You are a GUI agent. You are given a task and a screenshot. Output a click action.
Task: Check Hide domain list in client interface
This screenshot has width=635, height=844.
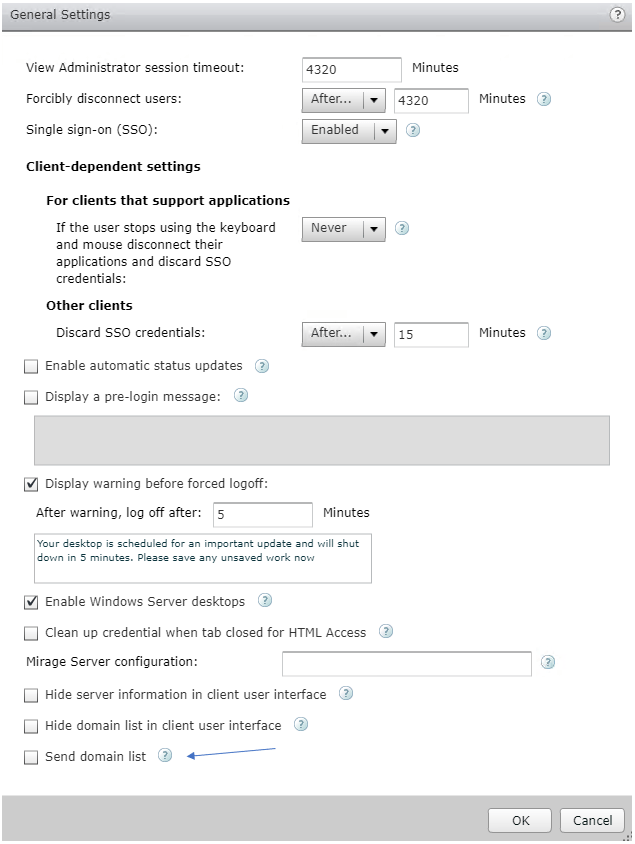point(31,725)
